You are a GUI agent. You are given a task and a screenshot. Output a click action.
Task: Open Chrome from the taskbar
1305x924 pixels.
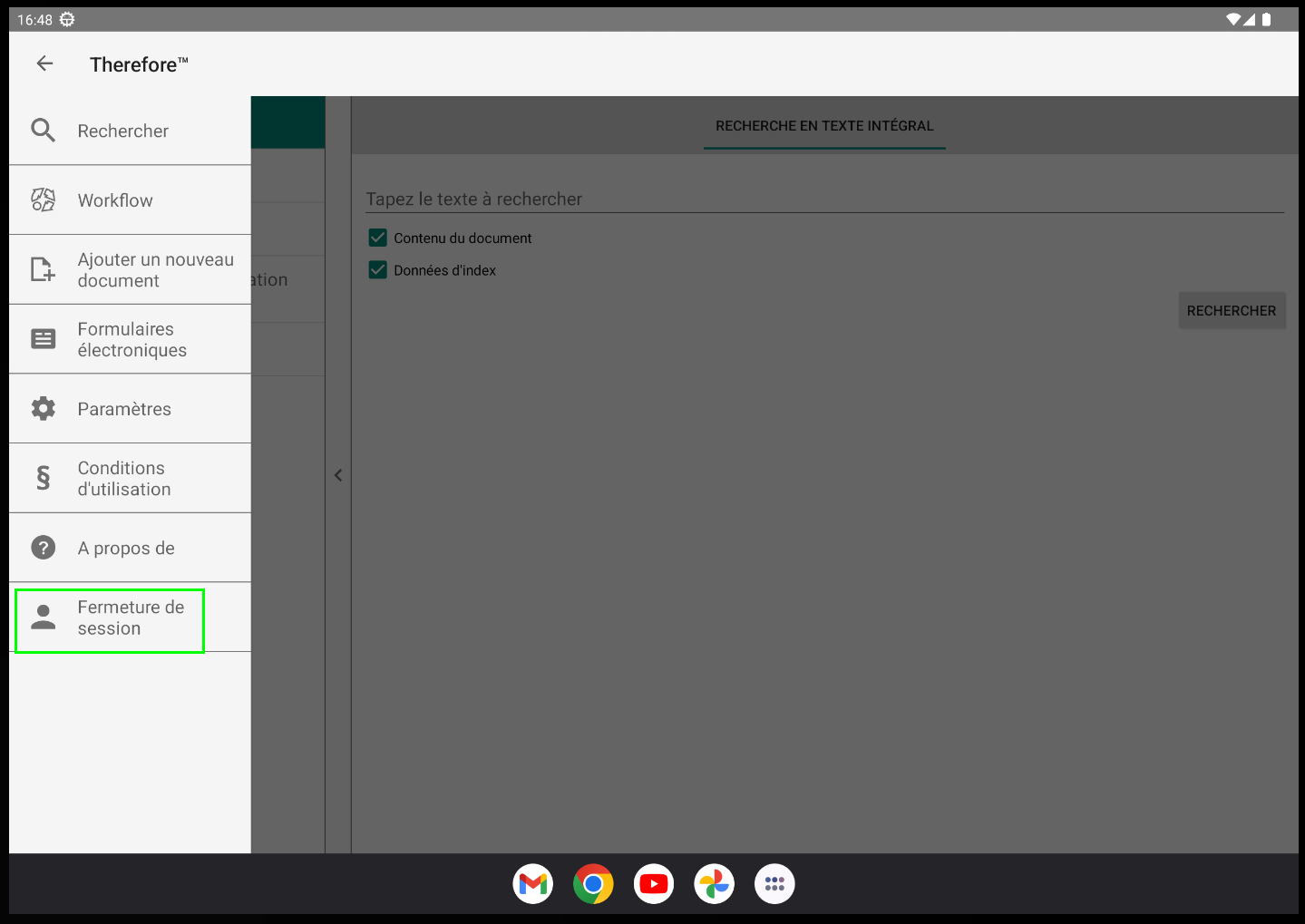(x=593, y=884)
